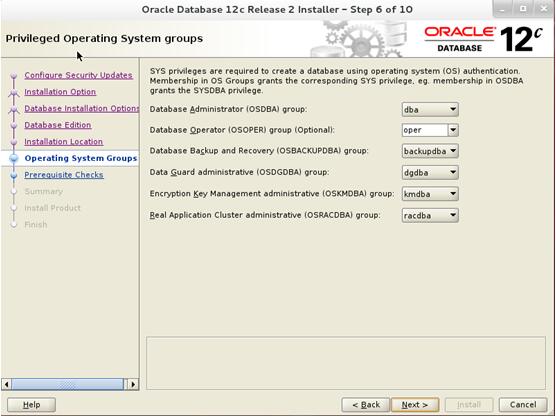Select the Operating System Groups step
556x416 pixels.
pyautogui.click(x=81, y=158)
